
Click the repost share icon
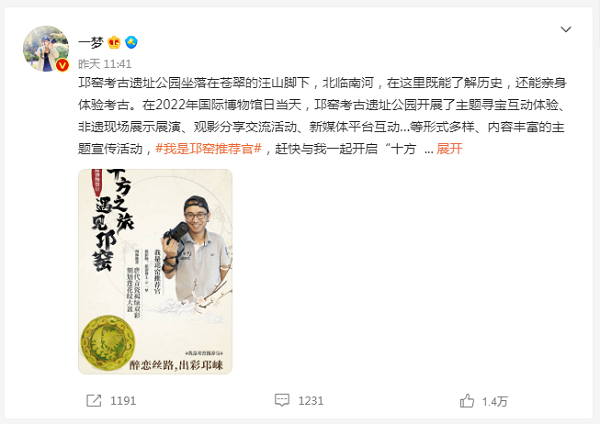[x=94, y=401]
